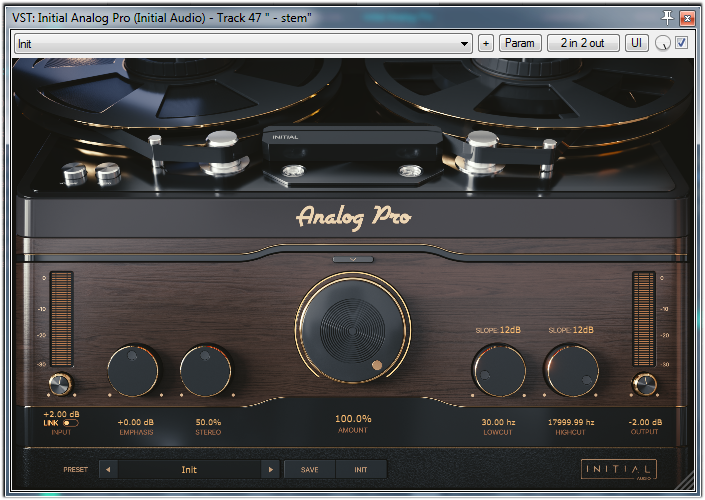Change the Highcut slope 12dB value
The image size is (705, 500).
tap(583, 330)
